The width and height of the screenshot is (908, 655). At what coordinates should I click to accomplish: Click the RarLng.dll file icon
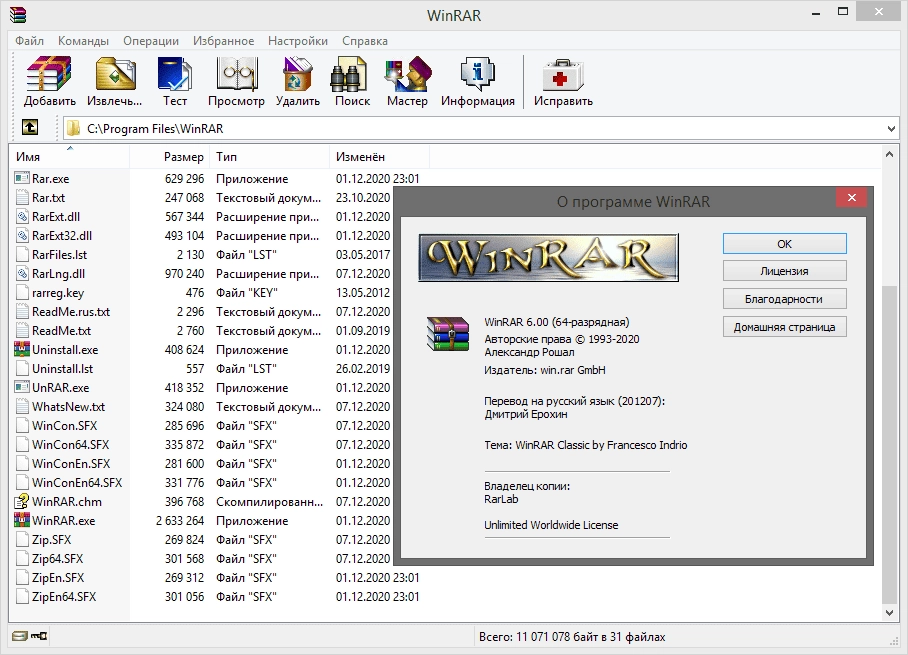22,273
